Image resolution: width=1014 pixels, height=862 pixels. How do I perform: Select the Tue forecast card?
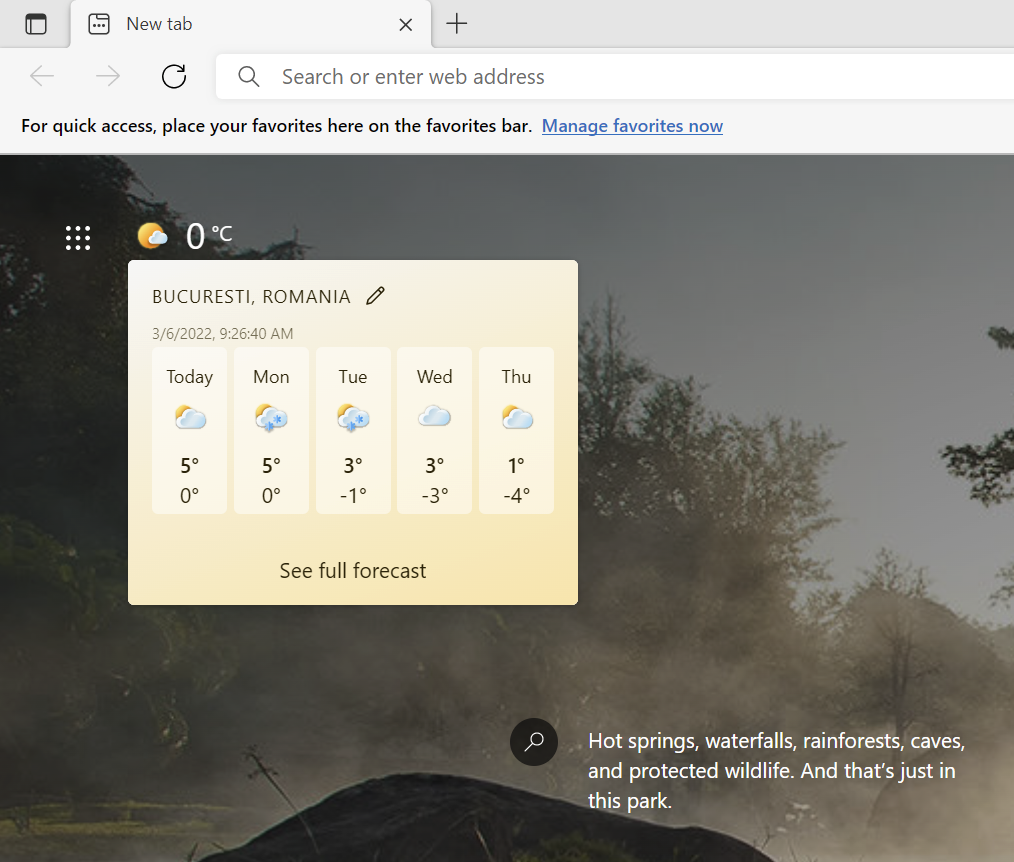353,431
